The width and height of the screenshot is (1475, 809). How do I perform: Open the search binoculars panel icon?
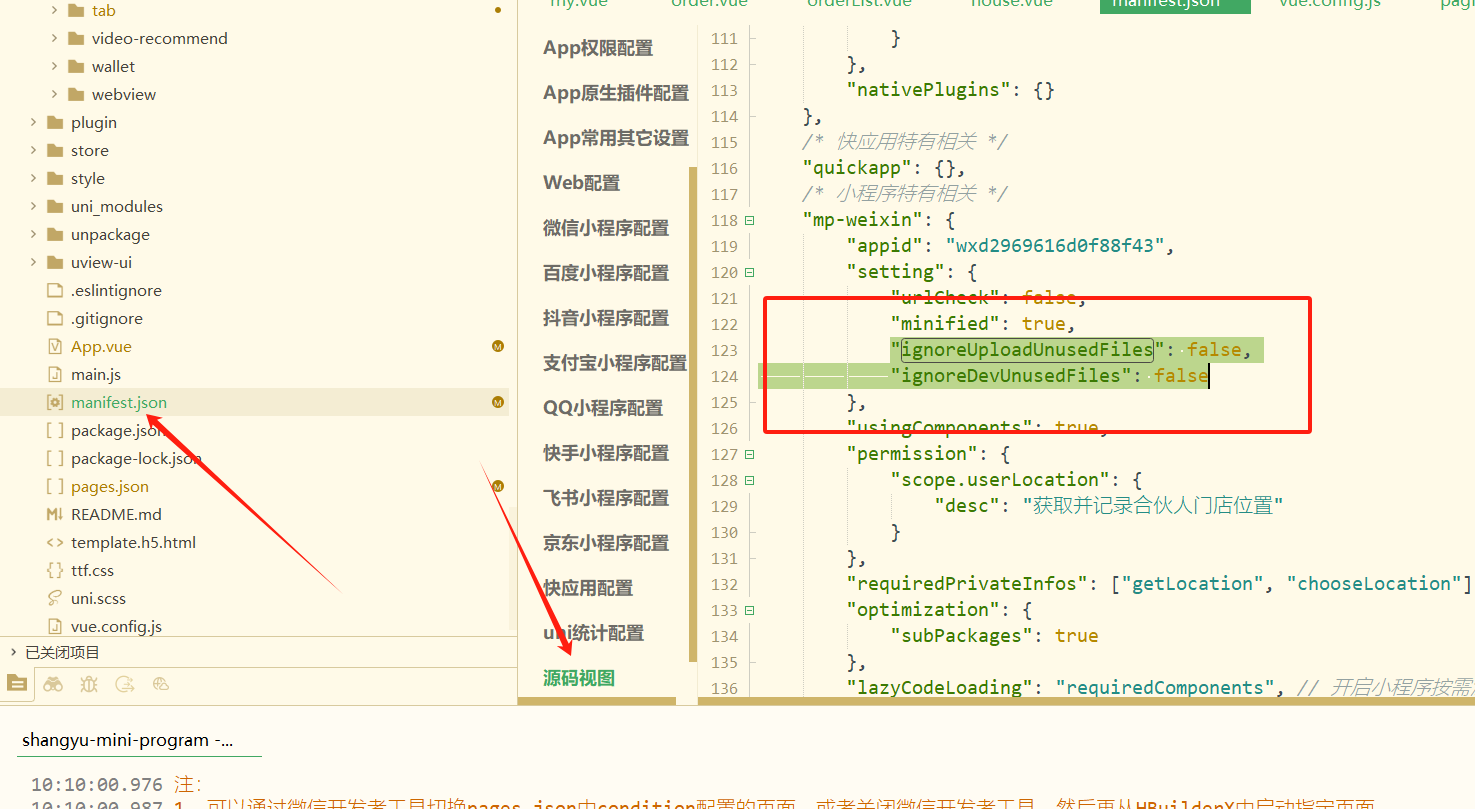[52, 684]
